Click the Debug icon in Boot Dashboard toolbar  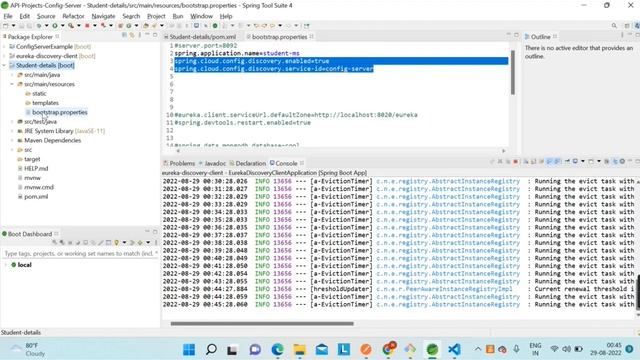click(x=62, y=242)
